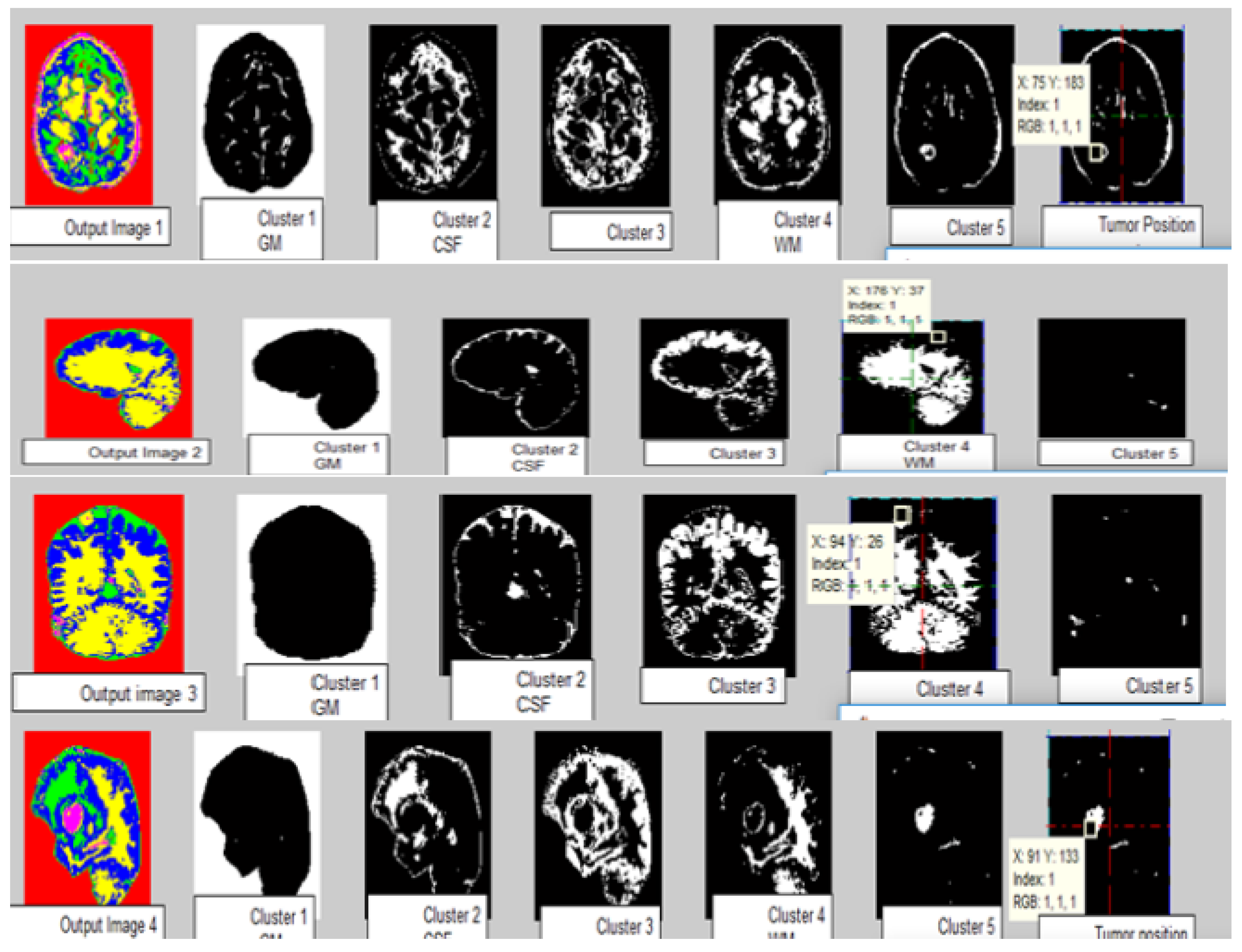Click the Cluster 2 CSF image in first row
The height and width of the screenshot is (952, 1242).
pos(433,113)
